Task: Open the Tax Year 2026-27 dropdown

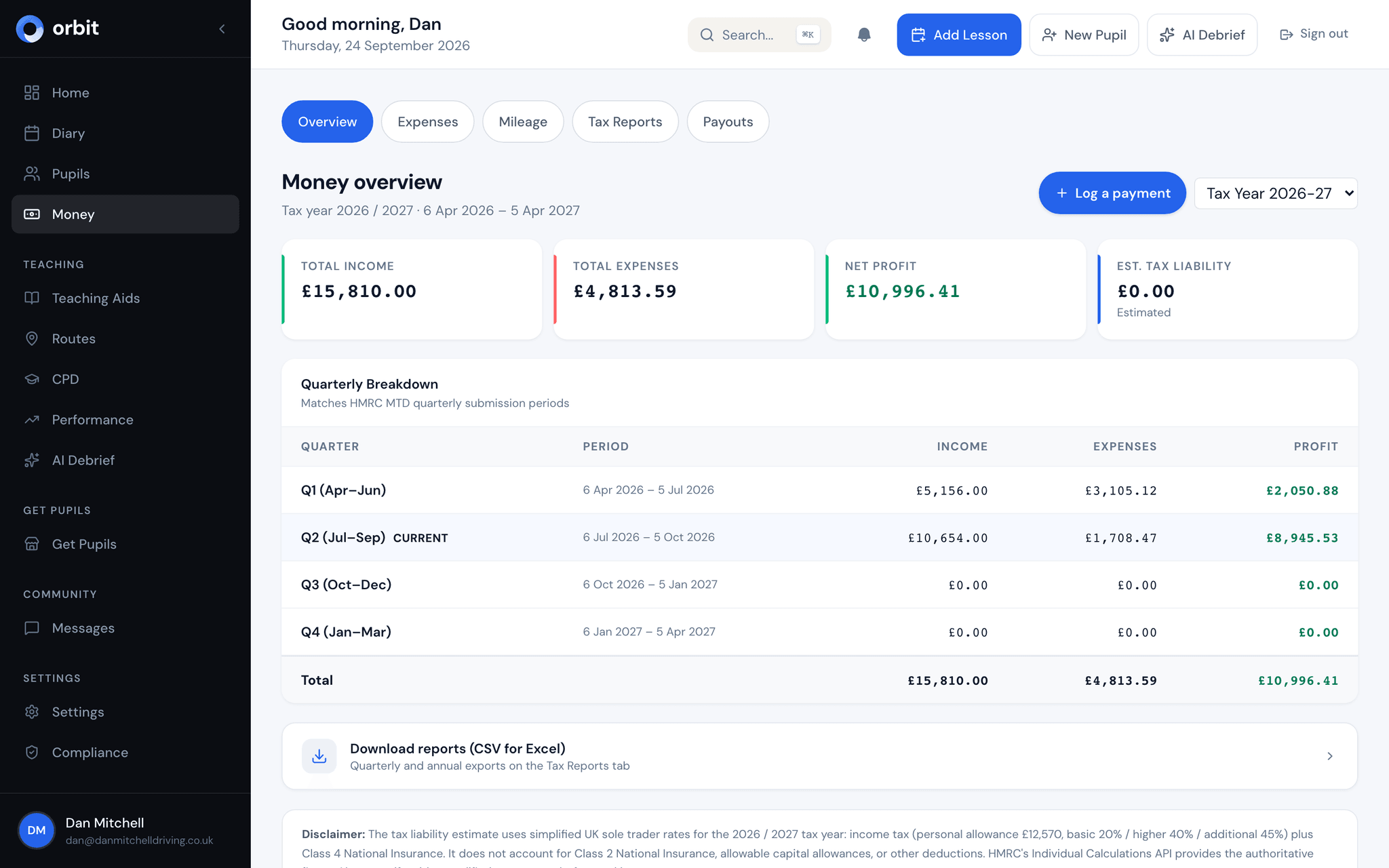Action: coord(1276,193)
